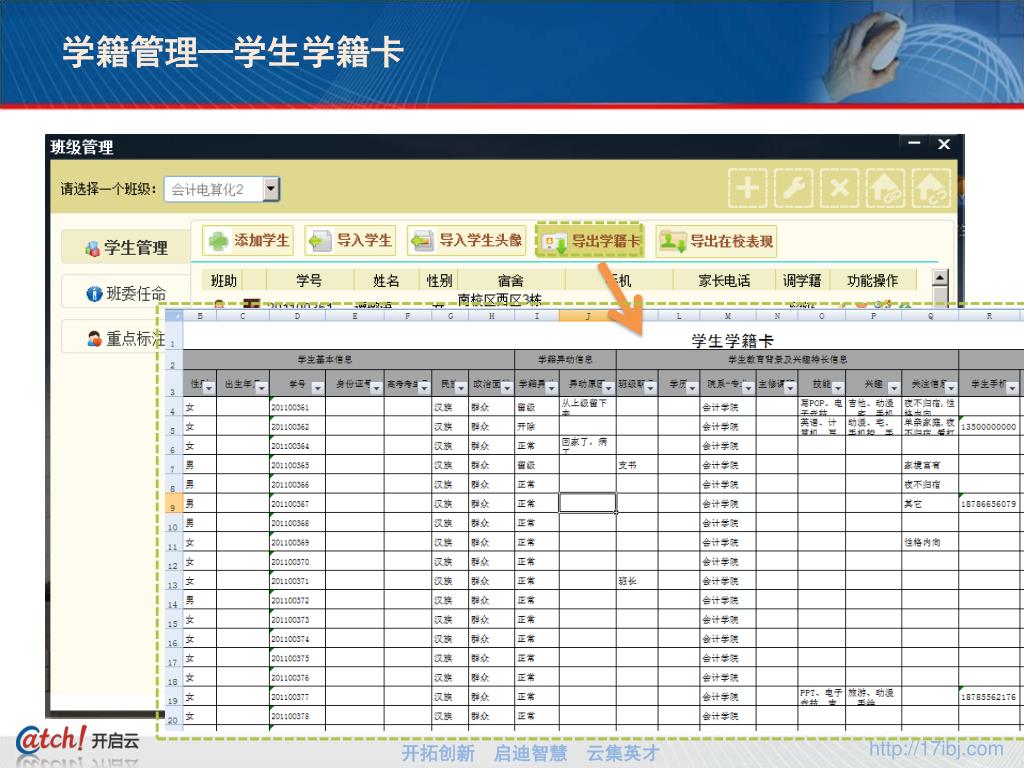Select spreadsheet column D header
Image resolution: width=1024 pixels, height=768 pixels.
pos(297,316)
